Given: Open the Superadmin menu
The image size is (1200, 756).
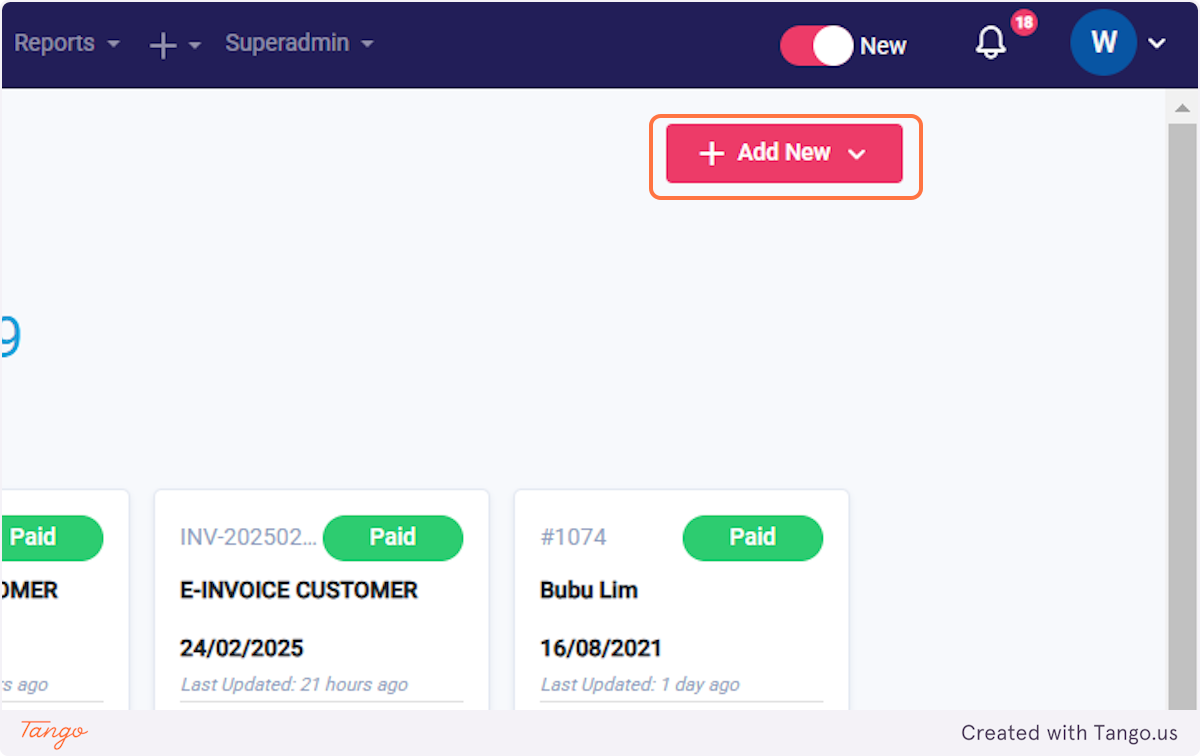Looking at the screenshot, I should (x=299, y=43).
